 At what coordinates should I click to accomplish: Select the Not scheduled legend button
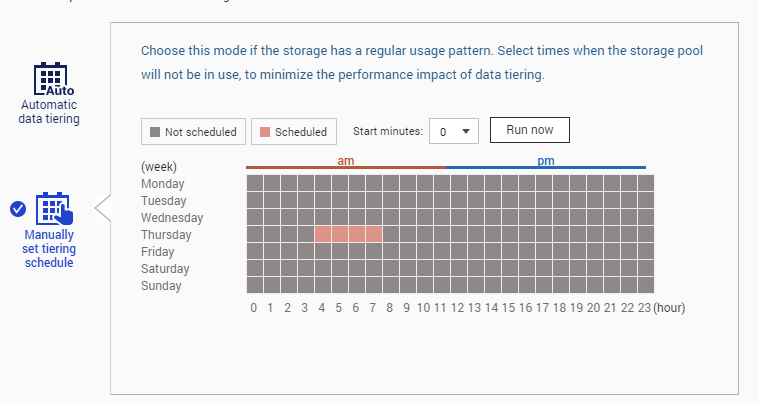(193, 131)
